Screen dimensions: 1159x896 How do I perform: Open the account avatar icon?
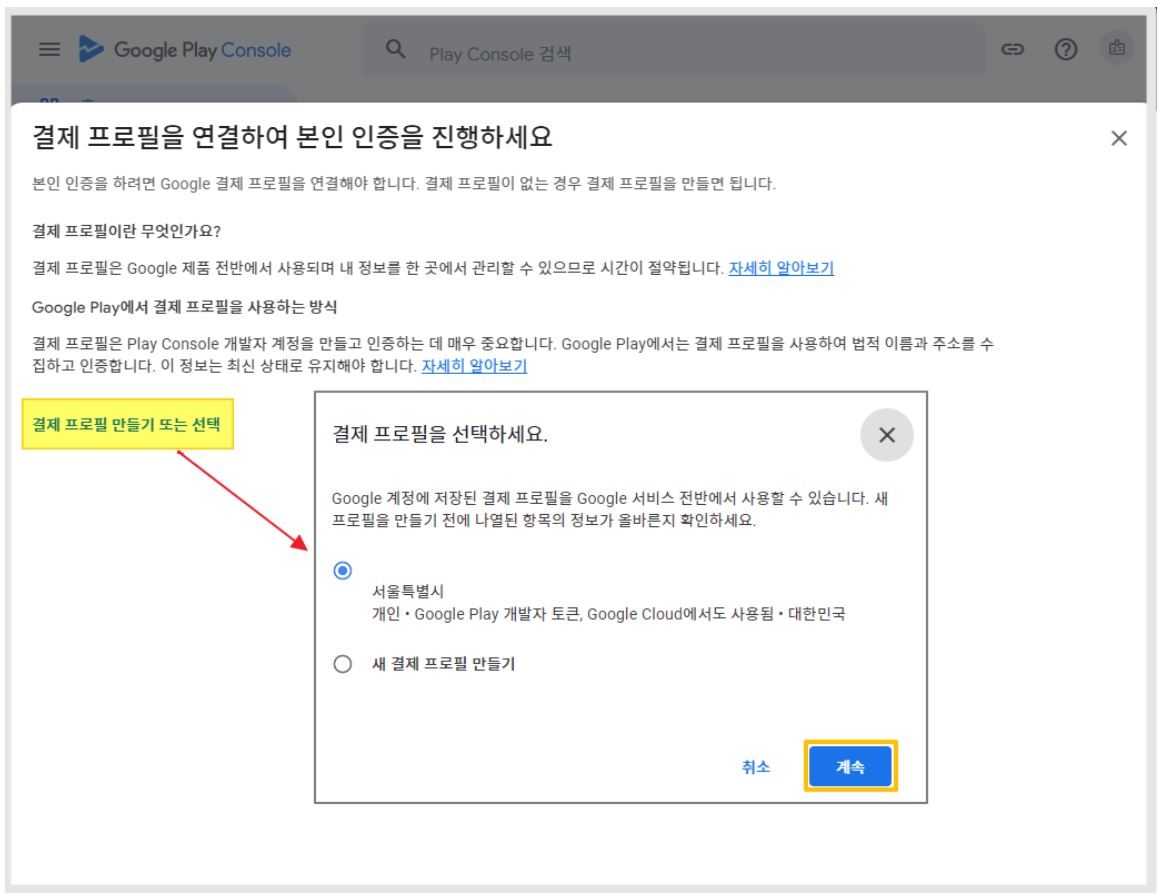point(1116,49)
